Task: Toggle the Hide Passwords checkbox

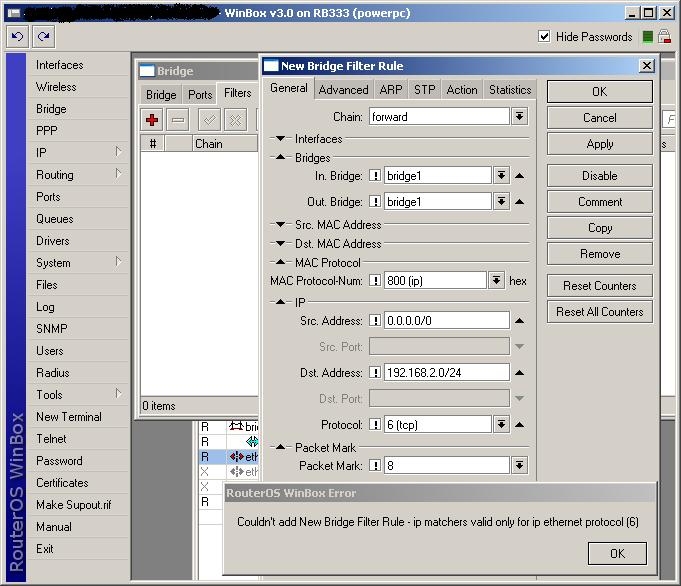Action: click(544, 37)
